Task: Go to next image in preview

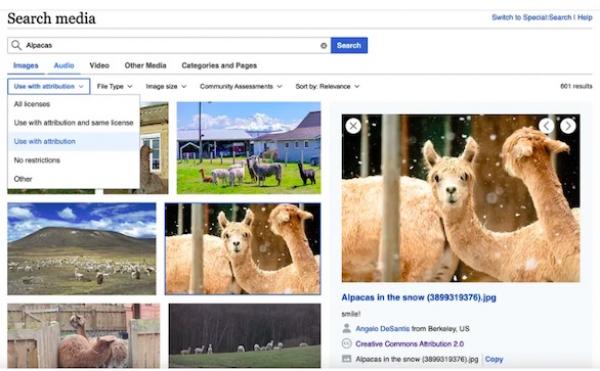Action: coord(568,125)
